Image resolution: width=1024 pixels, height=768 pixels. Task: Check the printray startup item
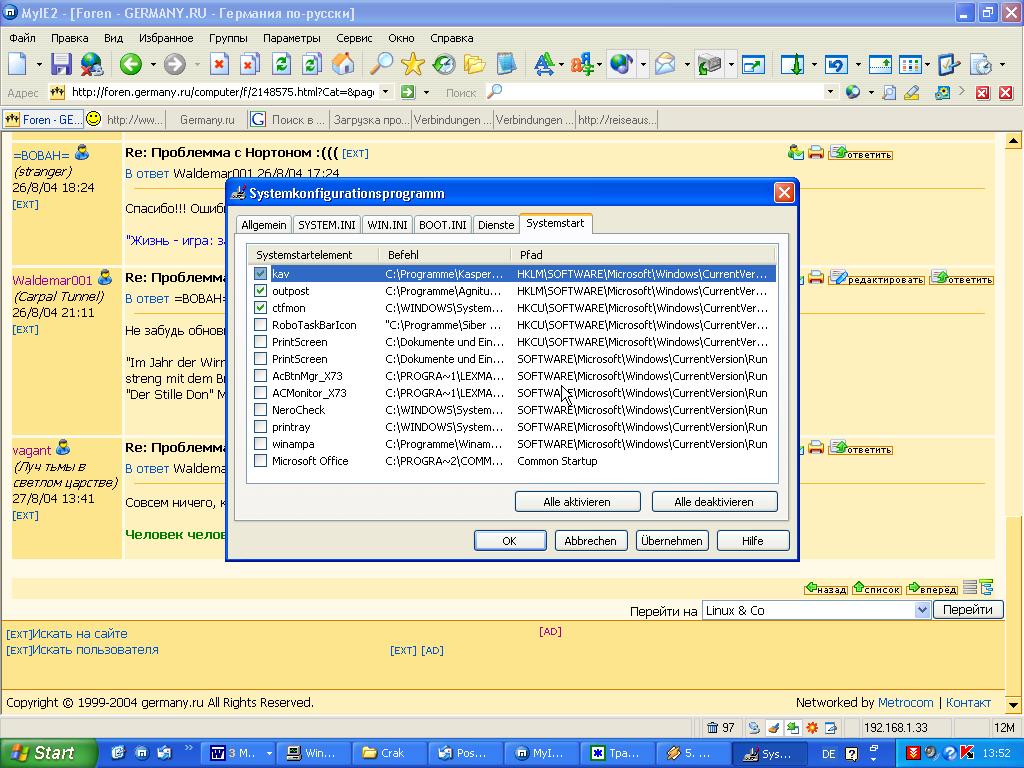261,426
